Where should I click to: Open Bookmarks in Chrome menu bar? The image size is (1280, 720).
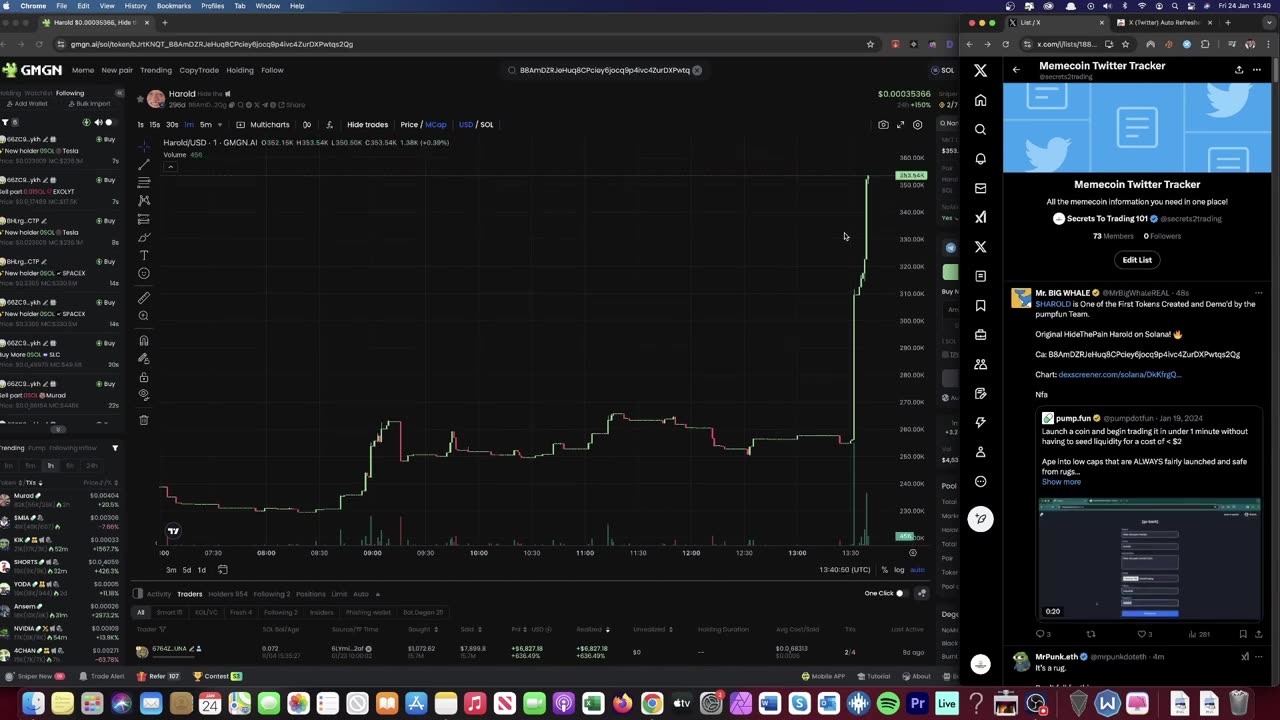pyautogui.click(x=174, y=6)
